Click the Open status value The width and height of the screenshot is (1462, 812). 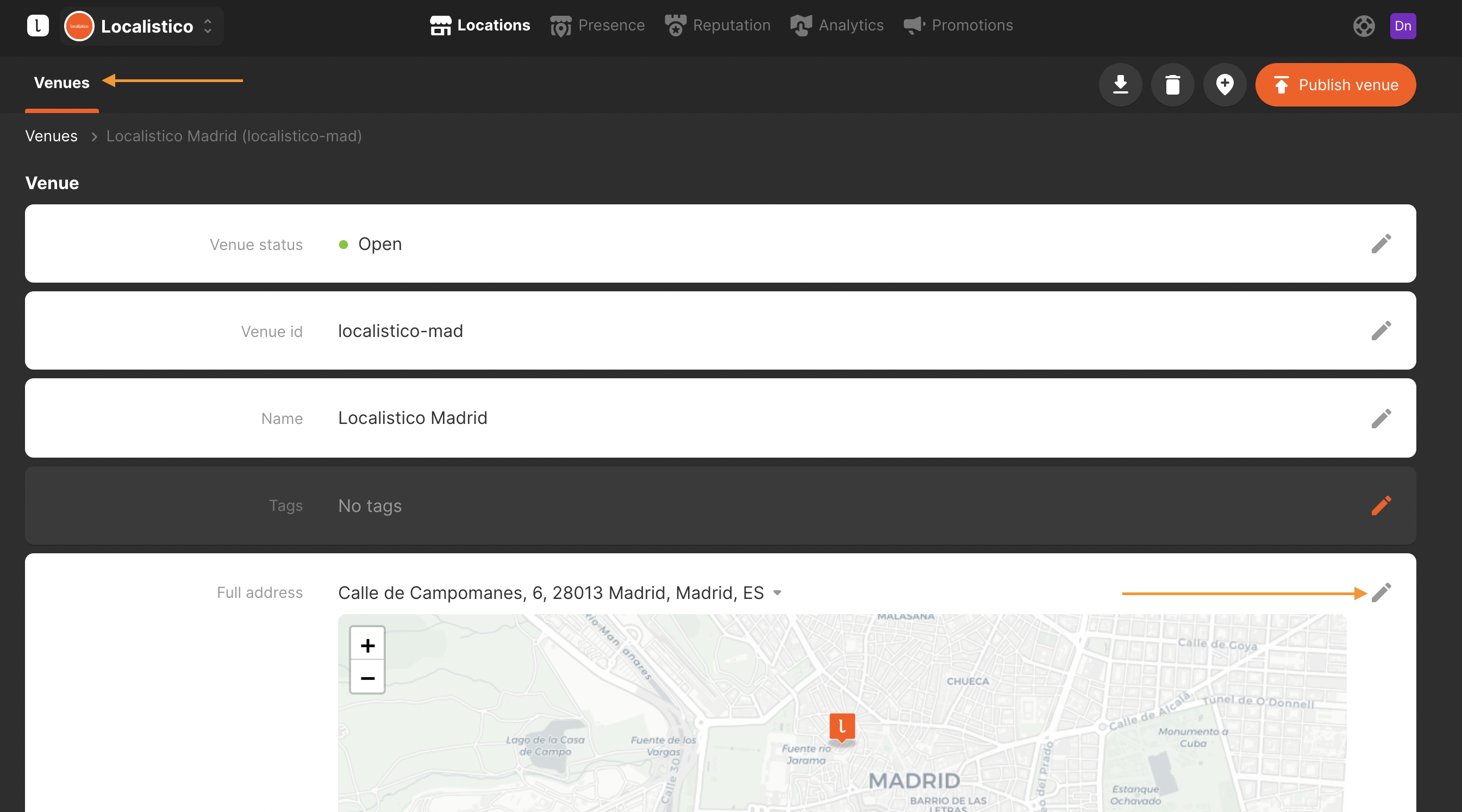(x=380, y=244)
